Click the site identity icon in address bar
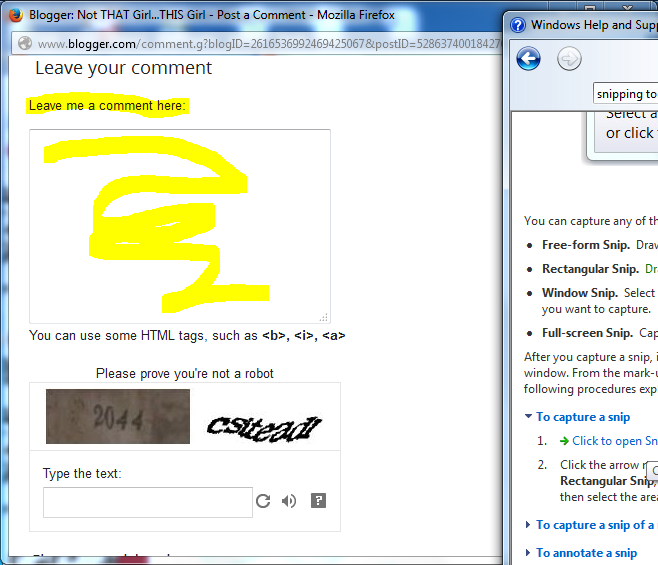The image size is (658, 565). tap(26, 43)
